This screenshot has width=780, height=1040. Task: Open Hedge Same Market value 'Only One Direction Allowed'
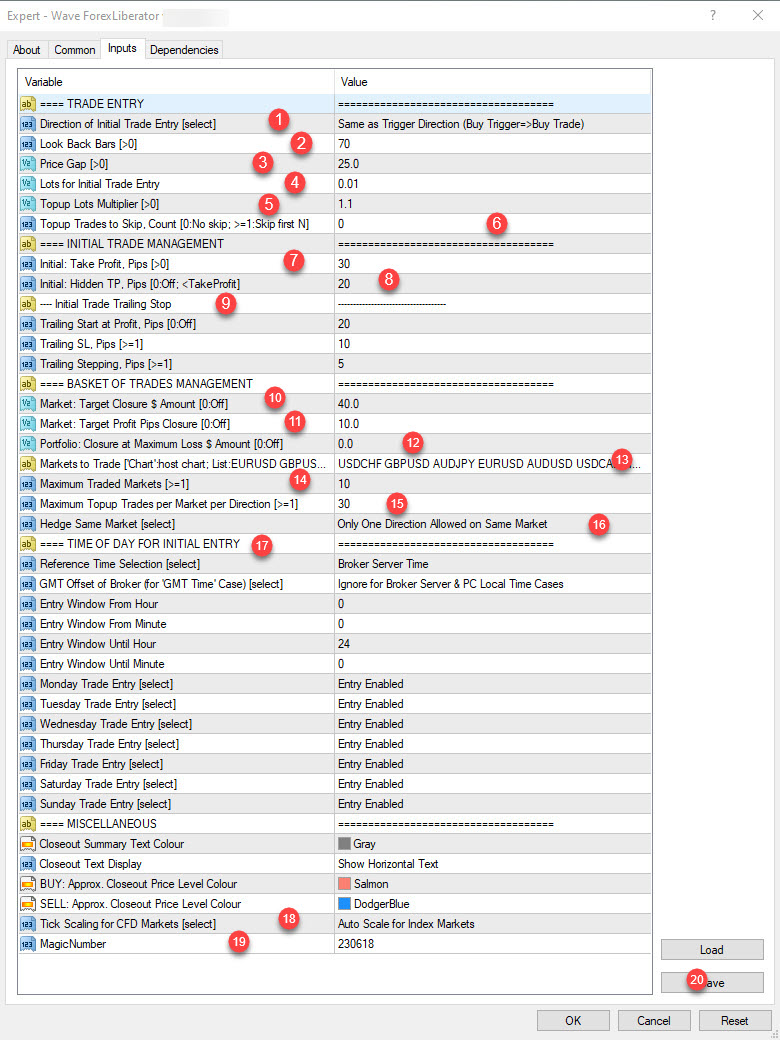pyautogui.click(x=492, y=524)
